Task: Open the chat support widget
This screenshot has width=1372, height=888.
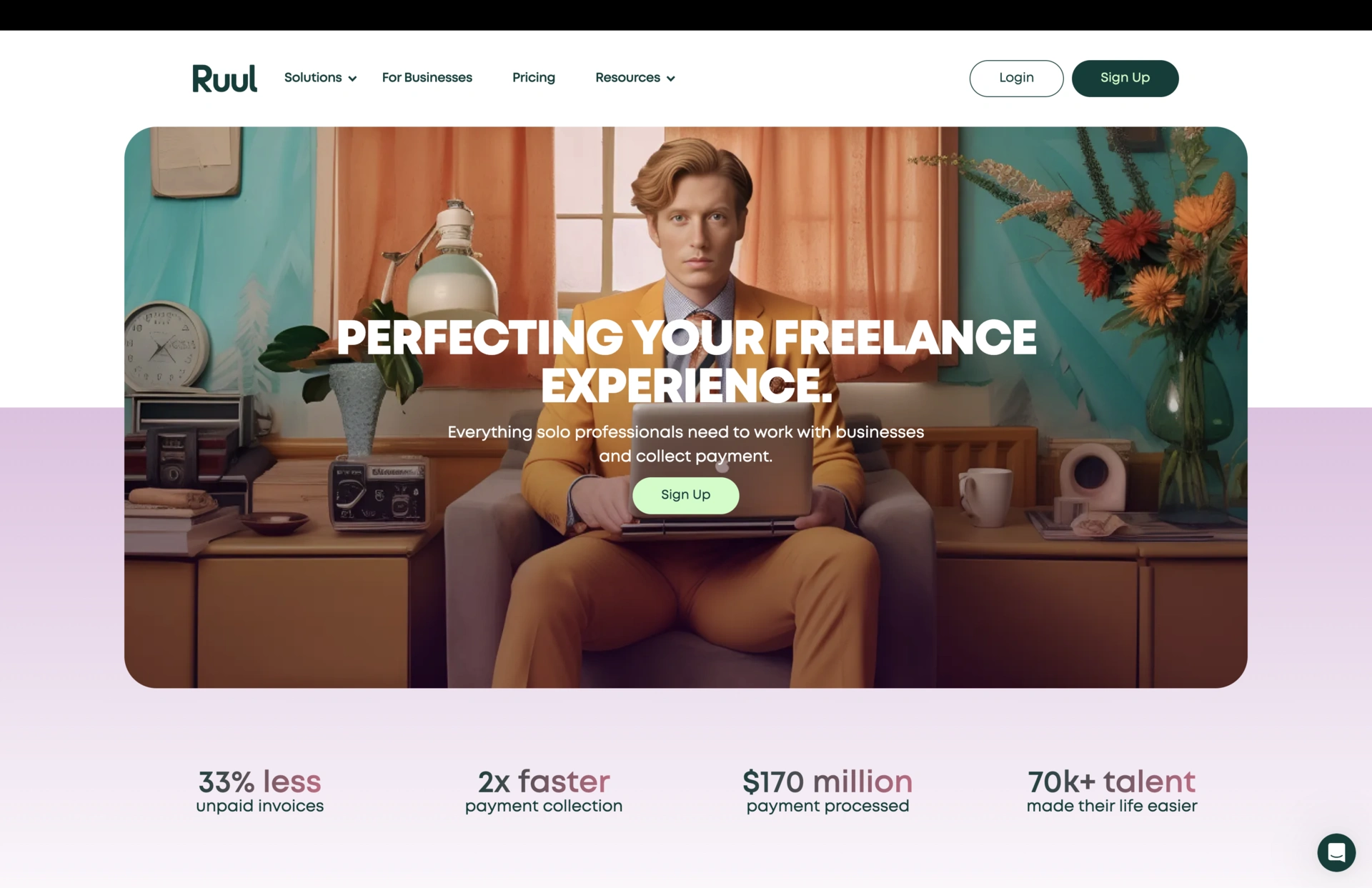Action: 1336,852
